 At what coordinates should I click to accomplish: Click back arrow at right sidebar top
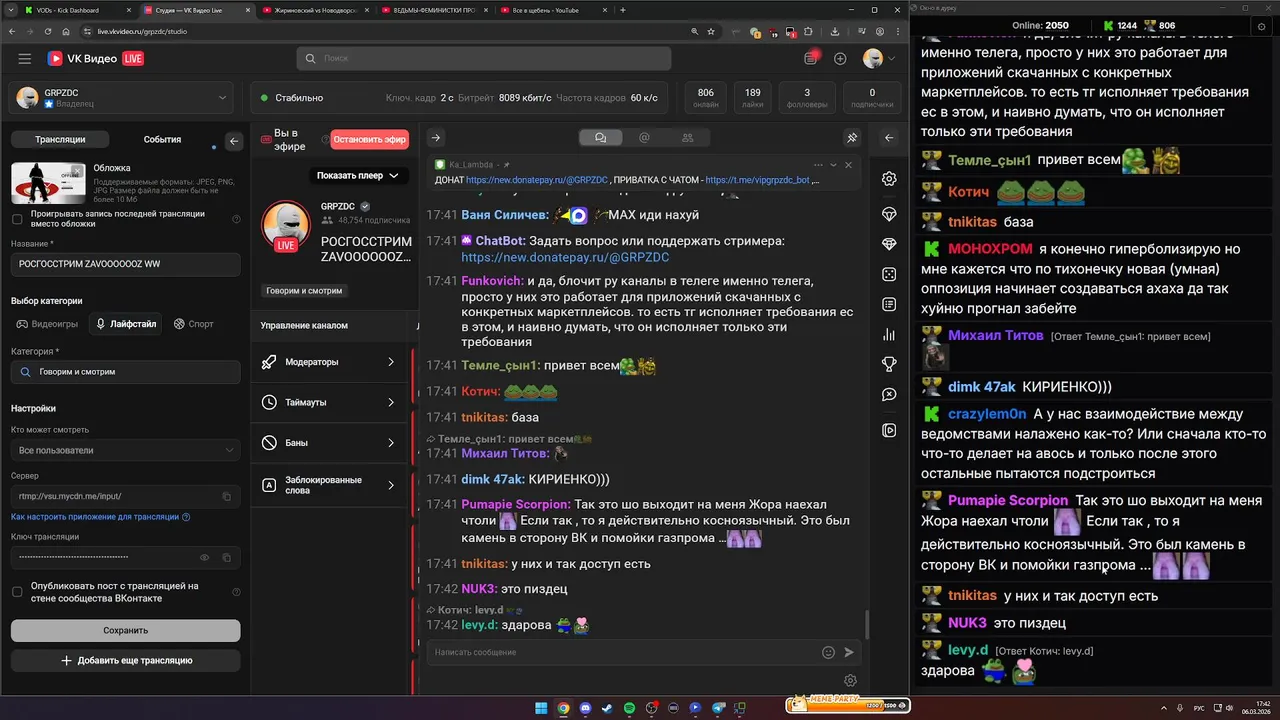(889, 138)
